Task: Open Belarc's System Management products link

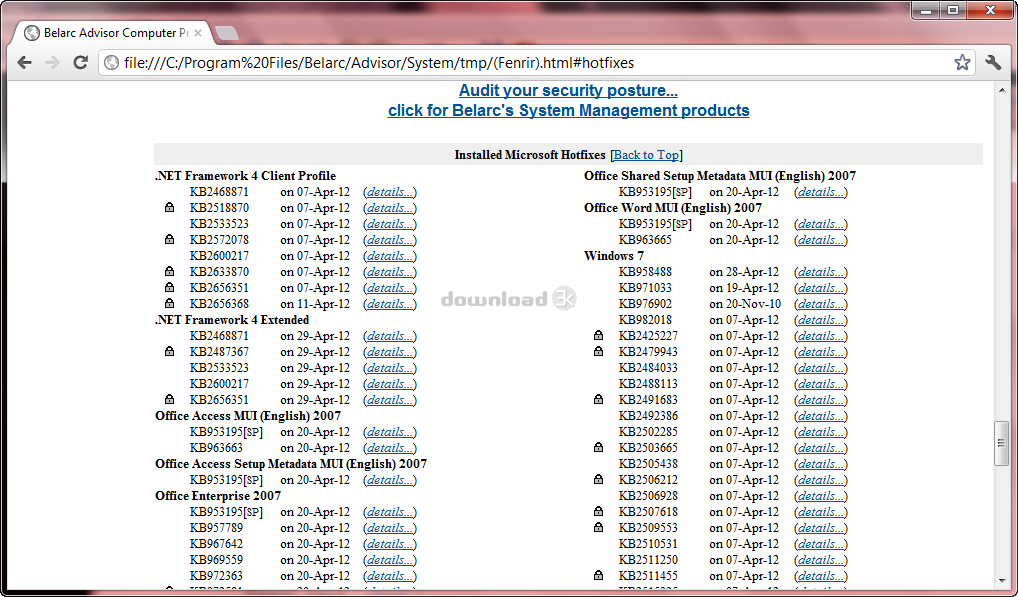Action: [569, 110]
